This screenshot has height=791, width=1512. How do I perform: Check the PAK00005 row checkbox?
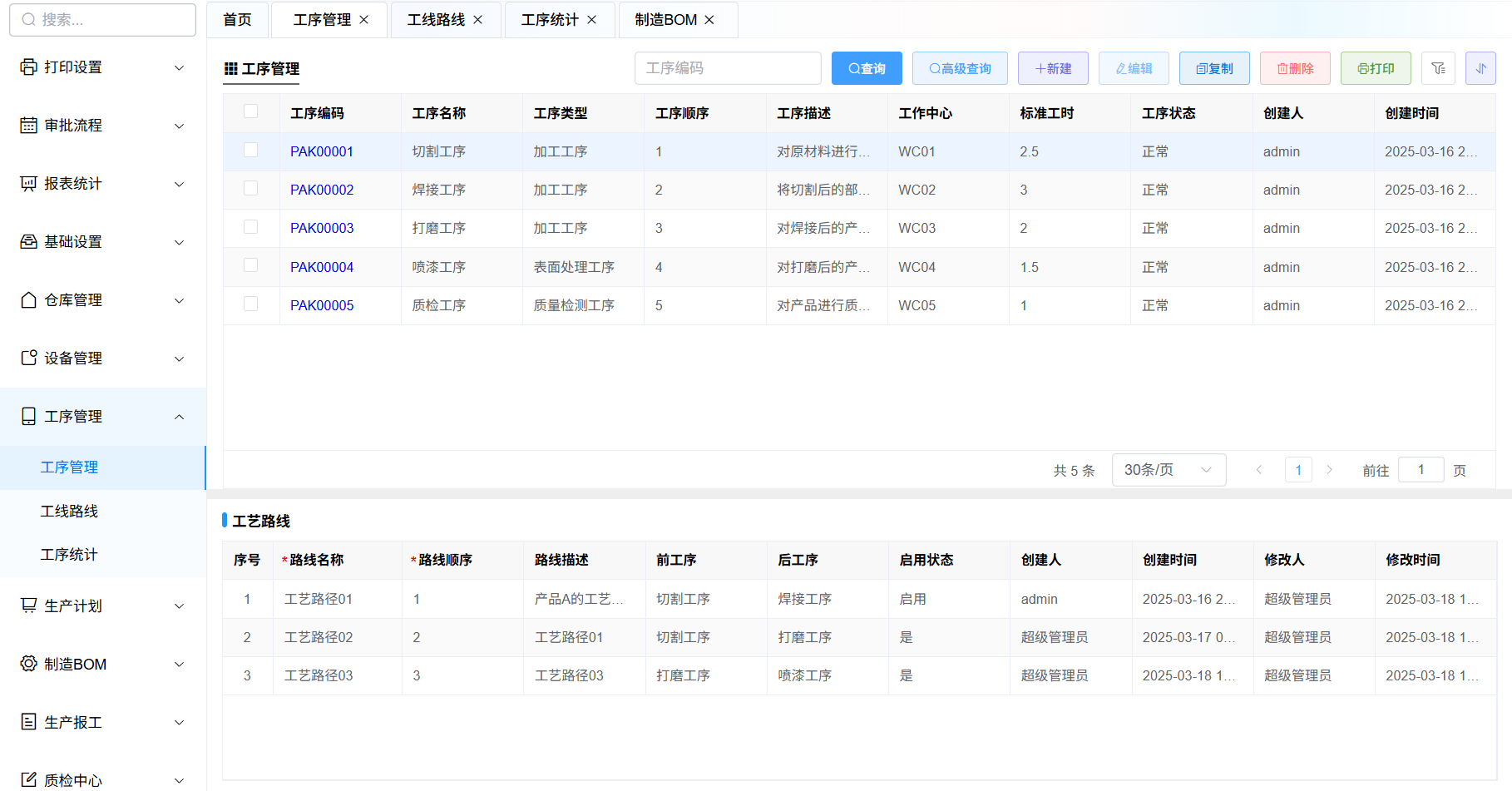pyautogui.click(x=250, y=304)
